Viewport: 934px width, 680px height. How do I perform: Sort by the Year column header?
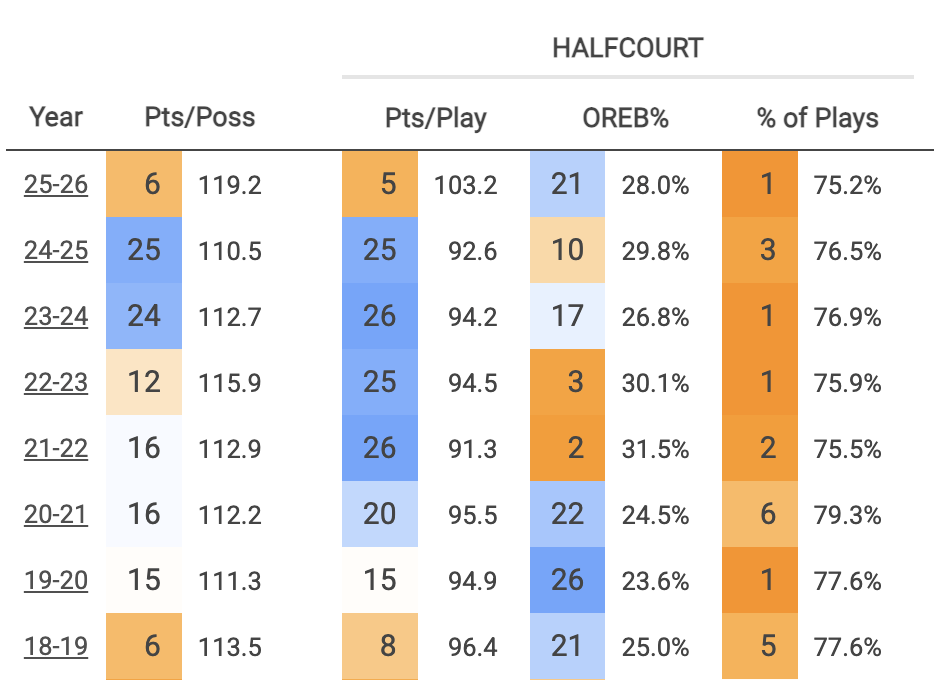[56, 117]
